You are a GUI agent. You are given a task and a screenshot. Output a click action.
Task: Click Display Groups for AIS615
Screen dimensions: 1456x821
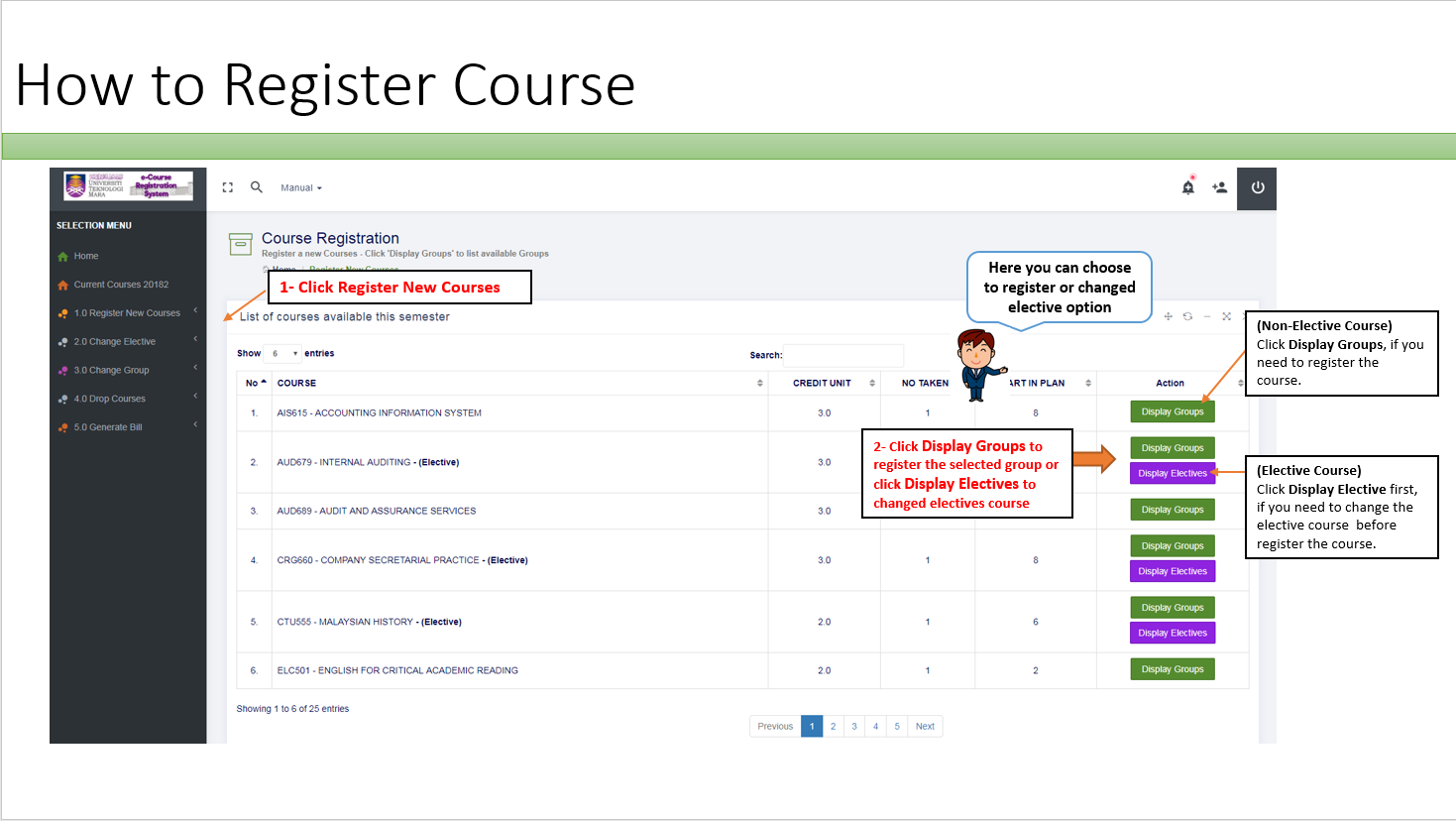tap(1173, 410)
